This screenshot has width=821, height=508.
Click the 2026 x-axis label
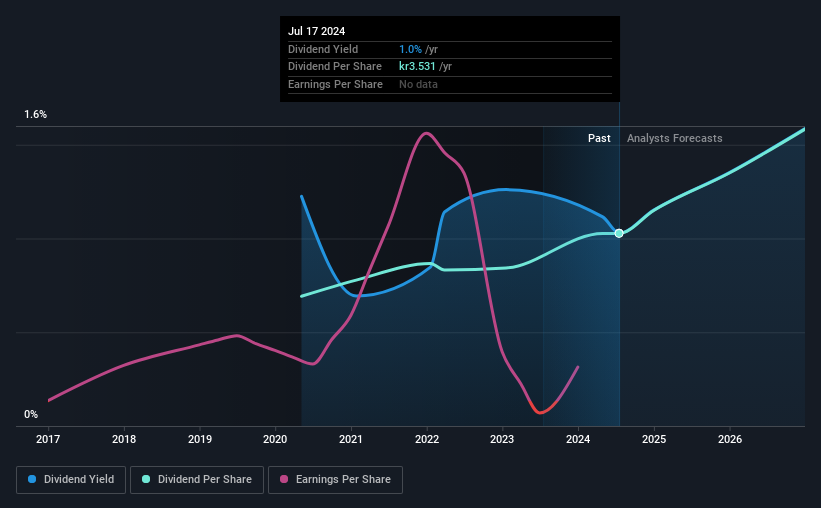click(729, 439)
